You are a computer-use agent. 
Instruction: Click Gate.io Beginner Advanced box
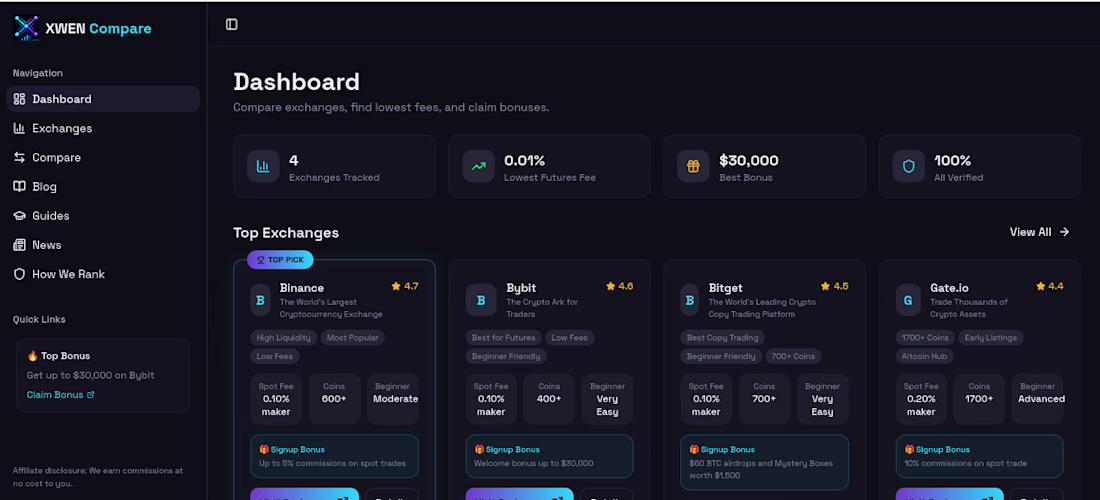pyautogui.click(x=1038, y=399)
